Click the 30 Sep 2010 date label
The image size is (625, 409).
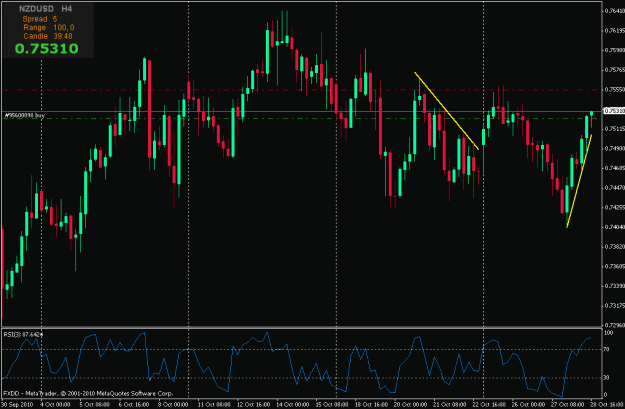pos(16,405)
